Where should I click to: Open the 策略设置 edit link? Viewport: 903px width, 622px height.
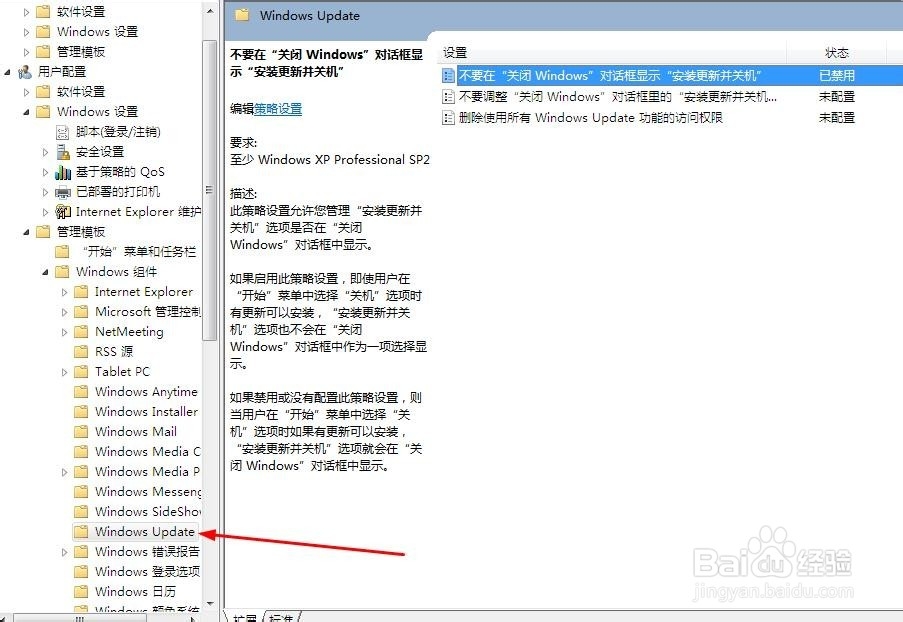pyautogui.click(x=278, y=109)
